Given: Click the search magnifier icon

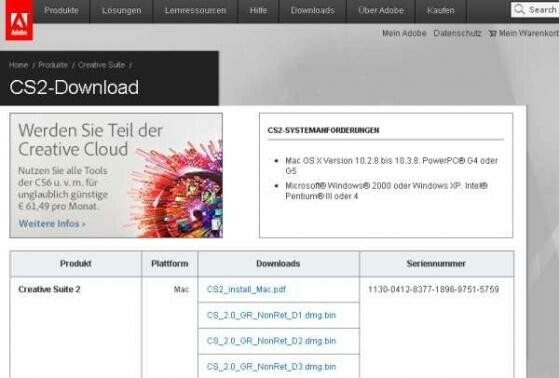Looking at the screenshot, I should coord(519,9).
